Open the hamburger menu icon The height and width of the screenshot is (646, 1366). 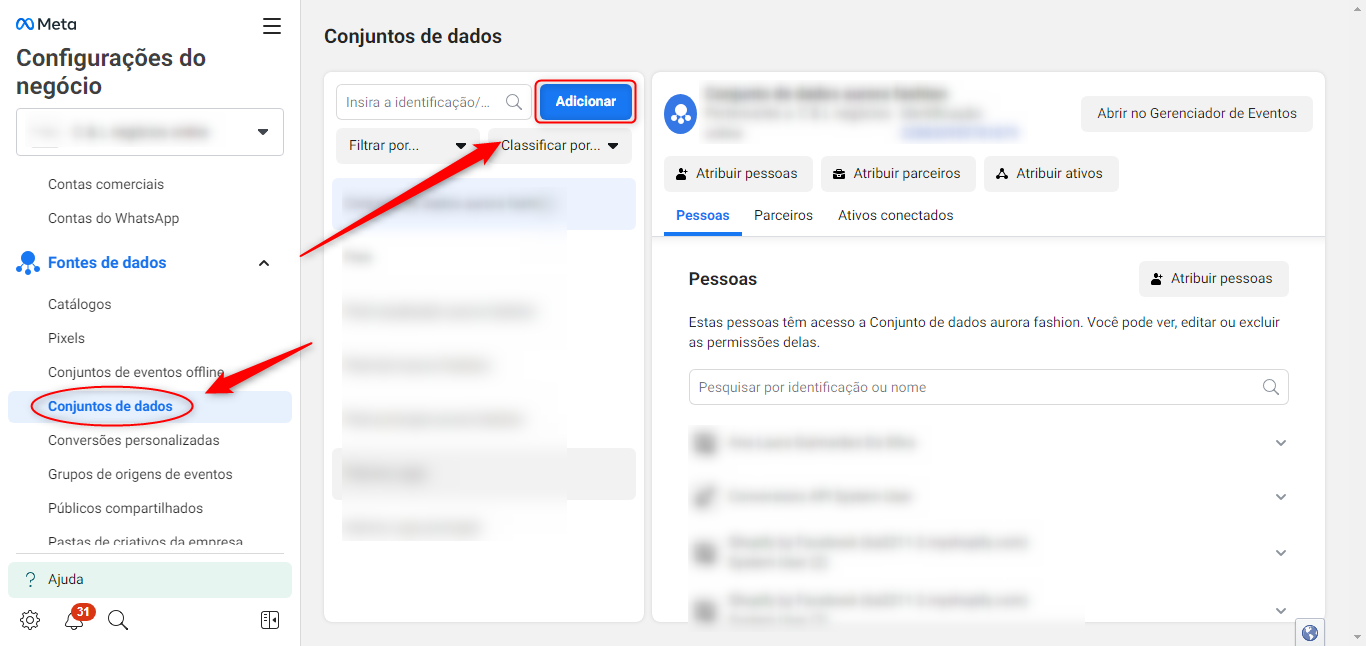pos(272,26)
